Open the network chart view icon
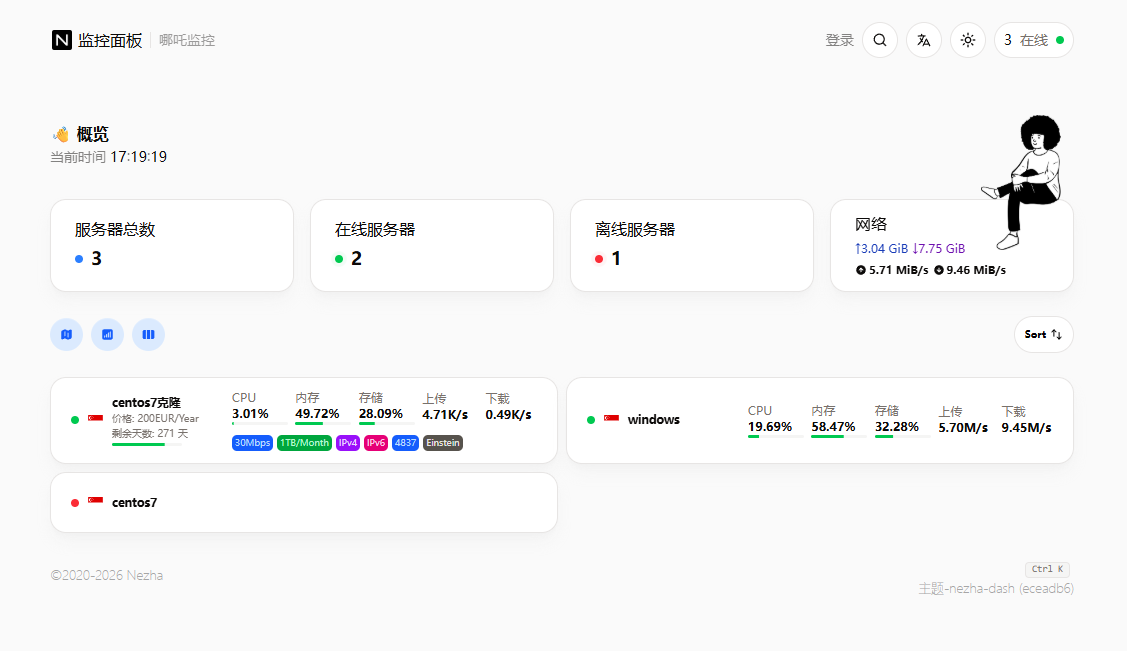This screenshot has height=651, width=1127. click(x=108, y=334)
